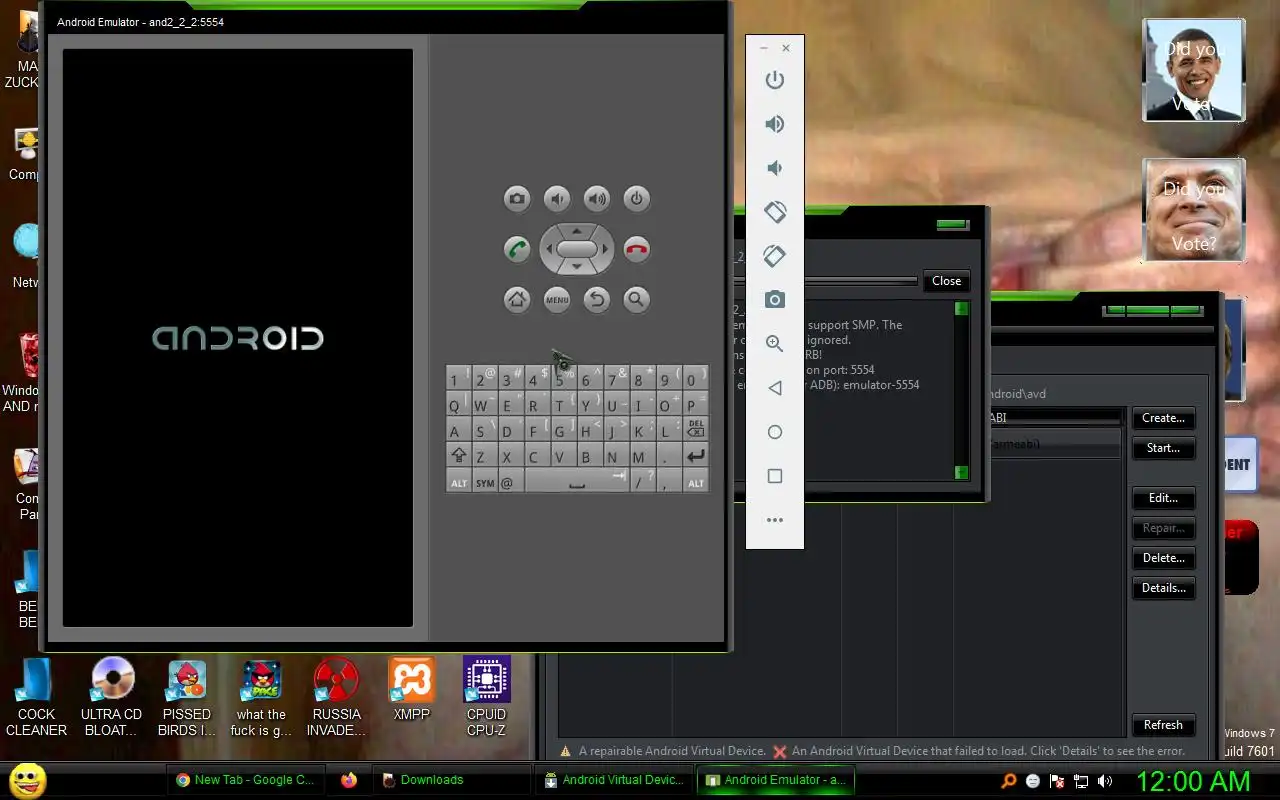Image resolution: width=1280 pixels, height=800 pixels.
Task: Take screenshot with the camera toolbar icon
Action: (775, 300)
